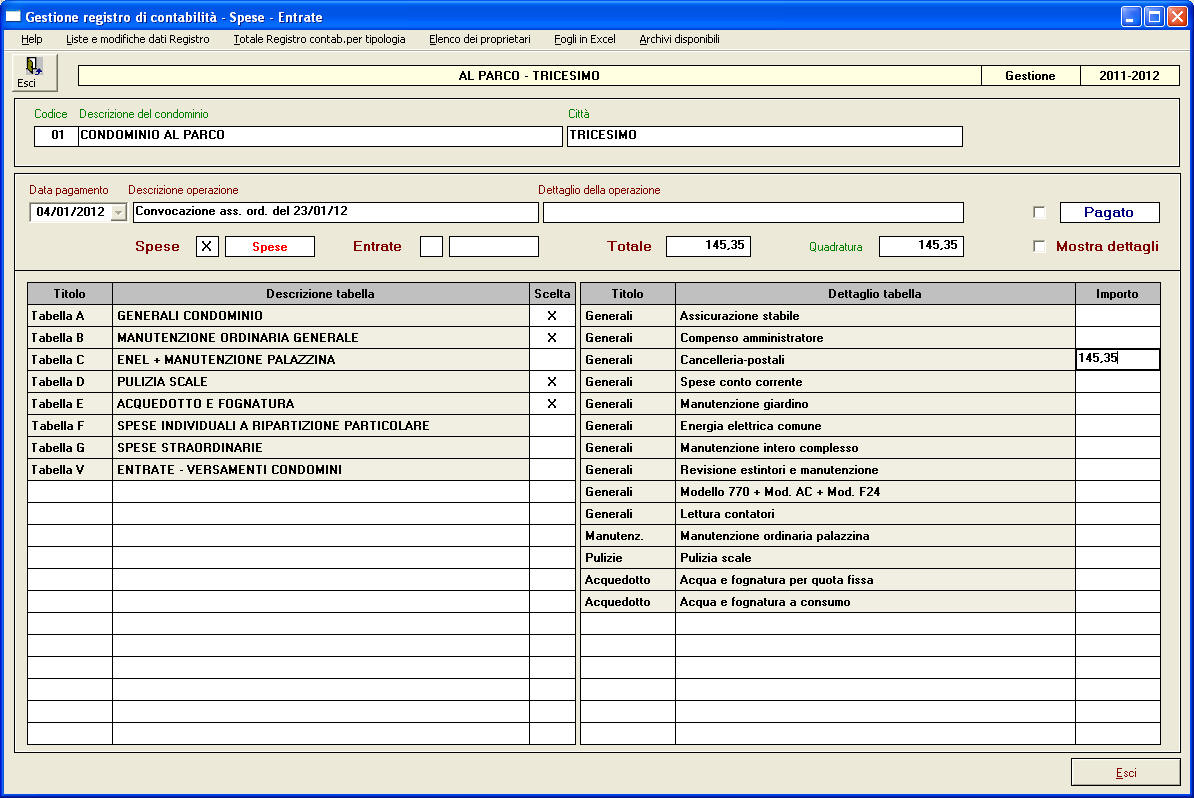Screen dimensions: 1194x798
Task: Select row ENEL + MANUTENZIONE PALAZZINA
Action: (x=301, y=359)
